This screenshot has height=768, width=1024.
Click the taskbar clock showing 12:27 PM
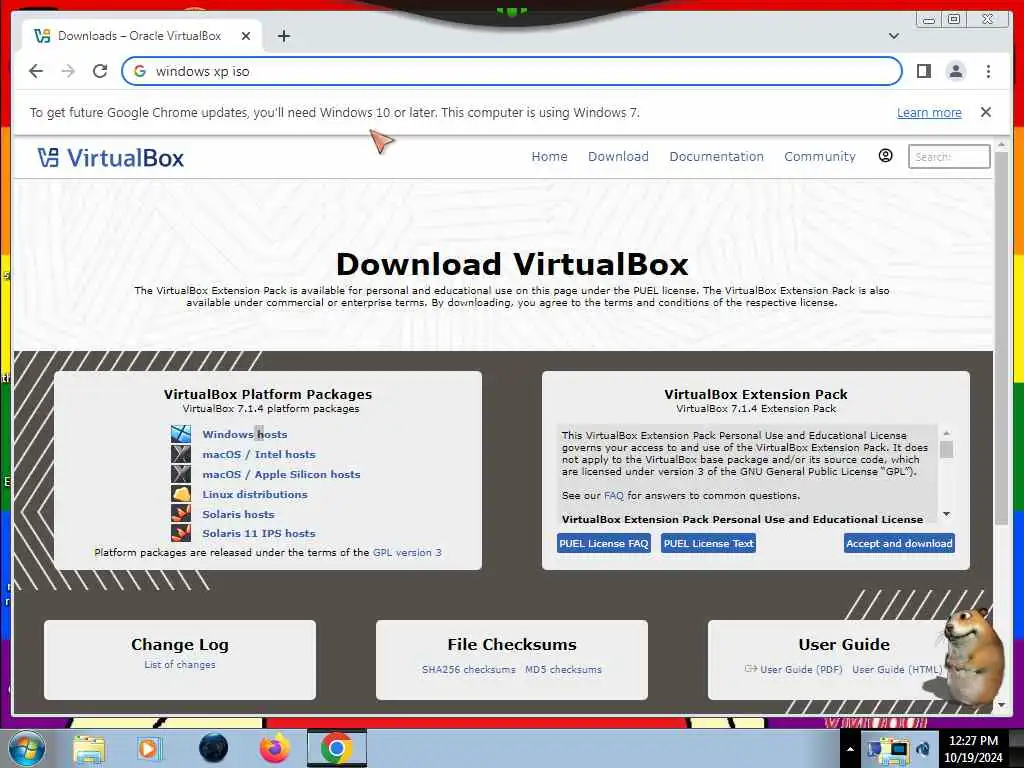(973, 749)
